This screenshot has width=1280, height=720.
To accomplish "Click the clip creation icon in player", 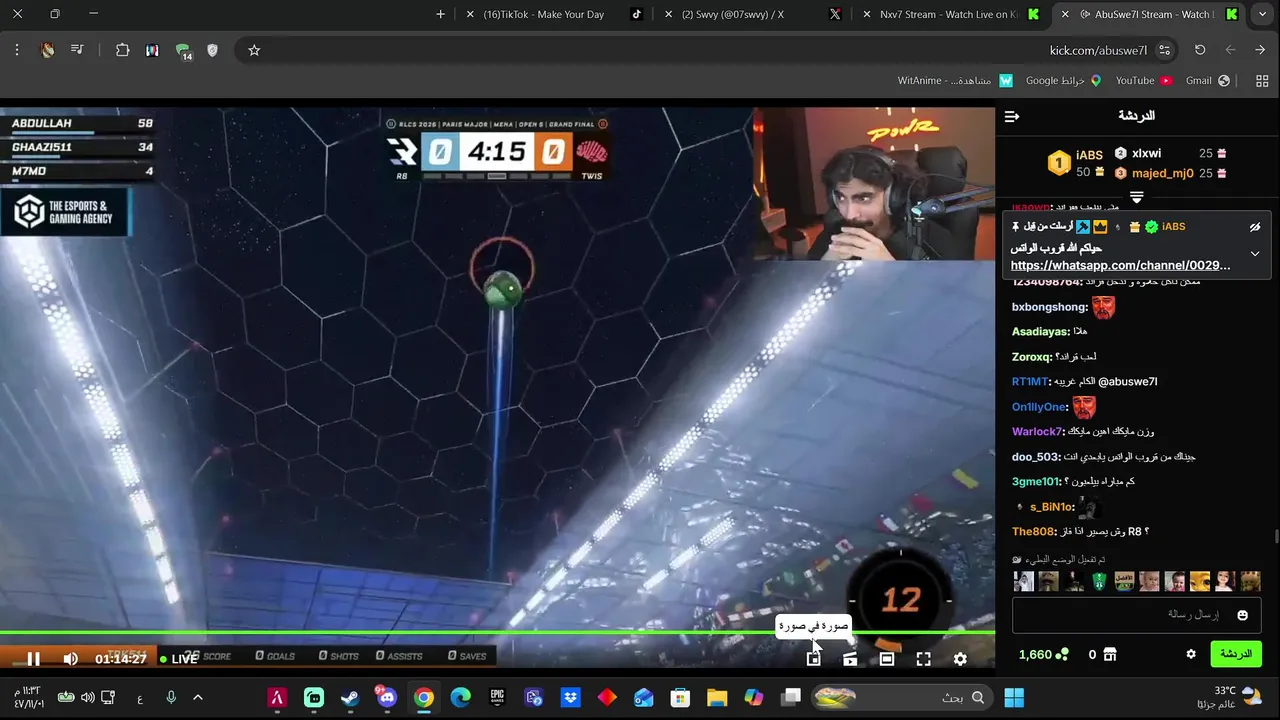I will pos(850,658).
